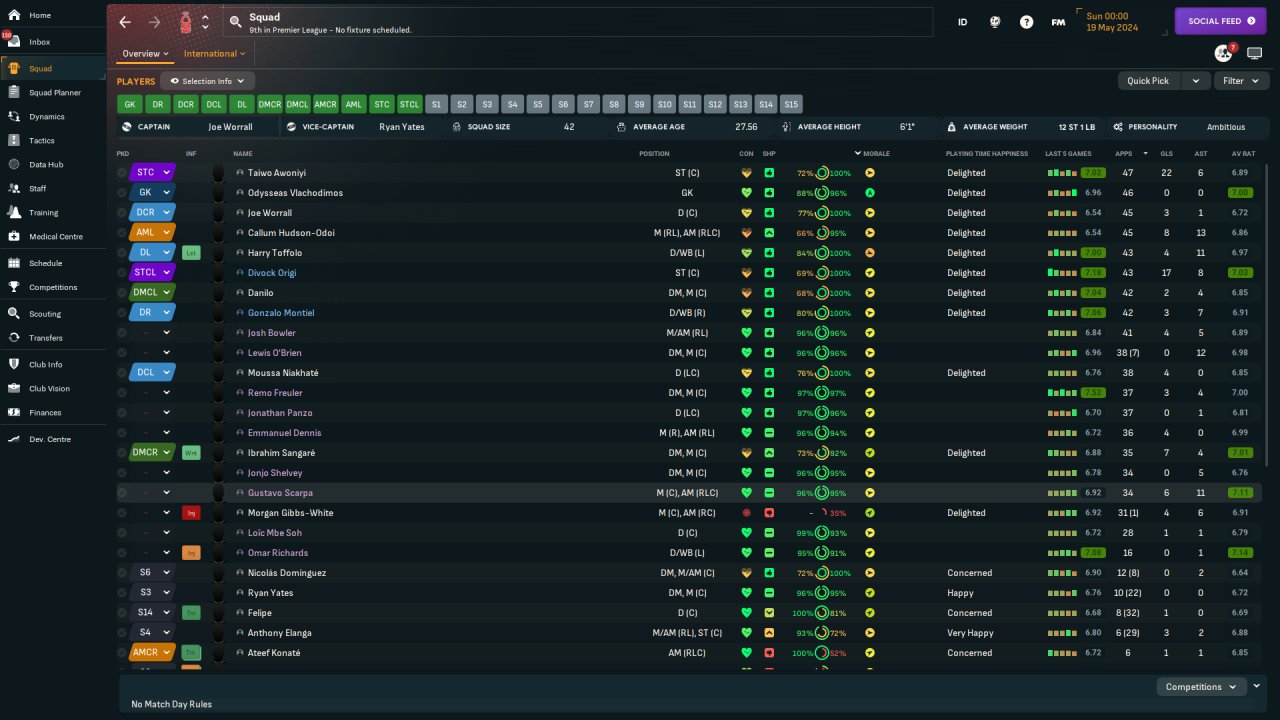Go to Medical Centre in sidebar
The image size is (1280, 720).
55,237
